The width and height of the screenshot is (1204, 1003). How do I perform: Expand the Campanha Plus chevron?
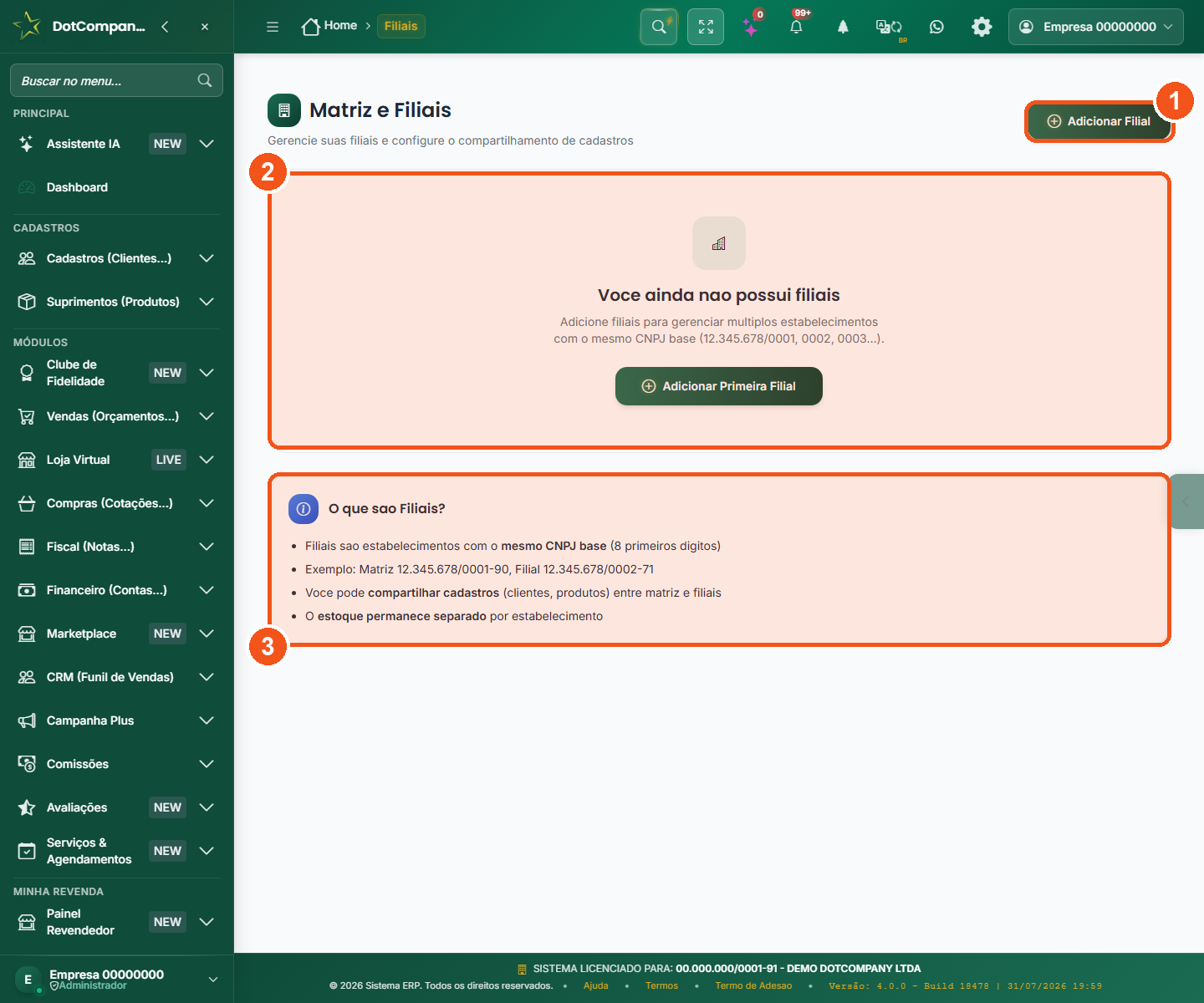click(207, 720)
